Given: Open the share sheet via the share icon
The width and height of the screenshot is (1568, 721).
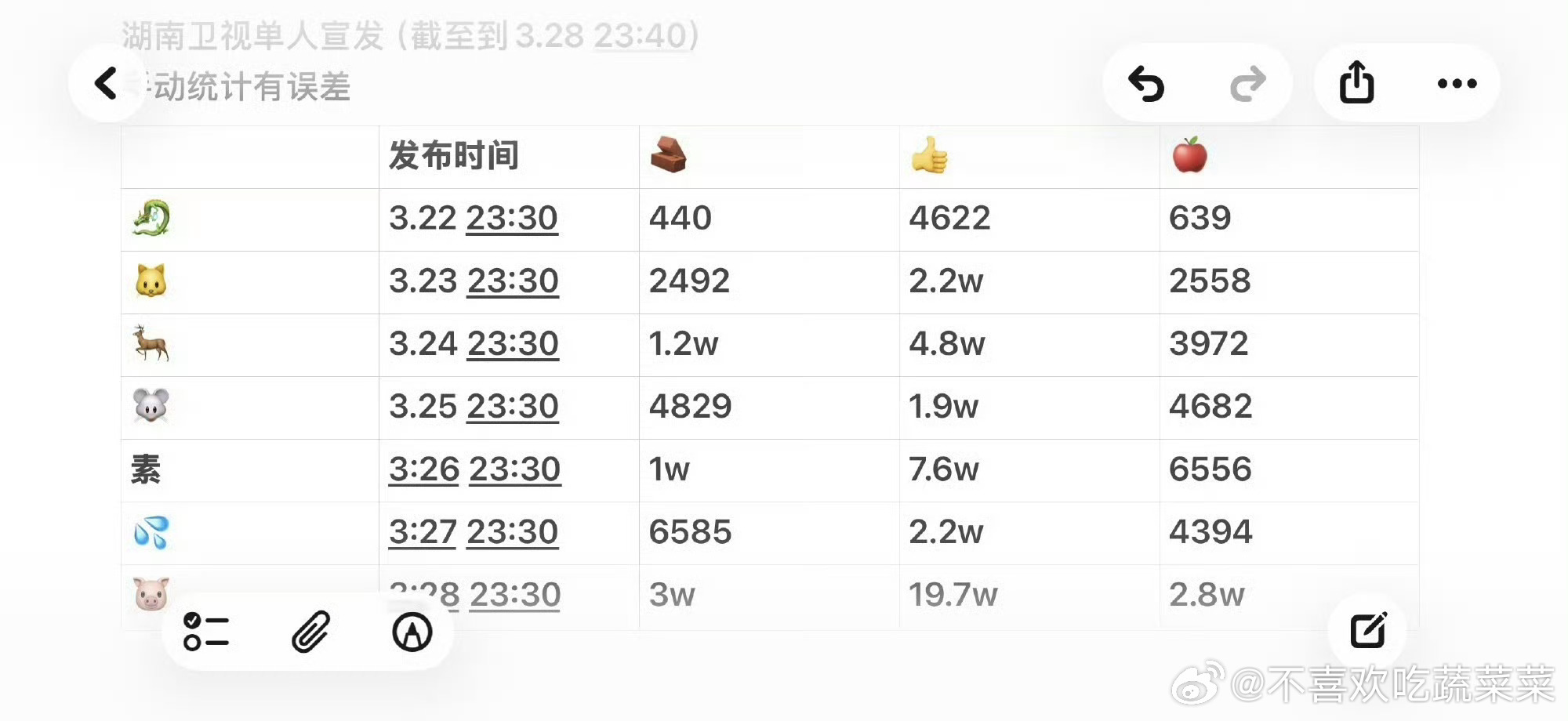Looking at the screenshot, I should click(1358, 82).
